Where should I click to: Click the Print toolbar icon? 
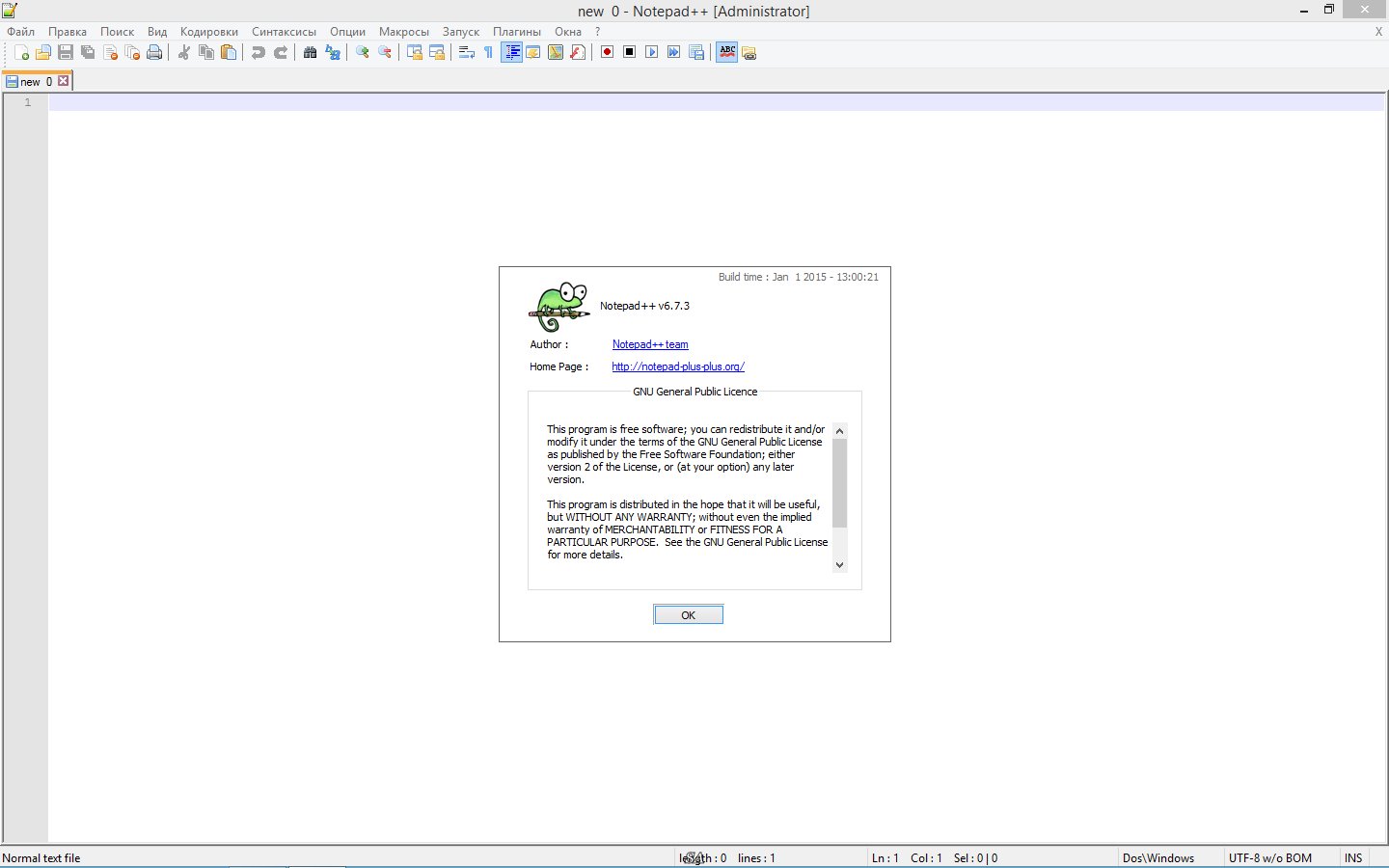pos(154,52)
